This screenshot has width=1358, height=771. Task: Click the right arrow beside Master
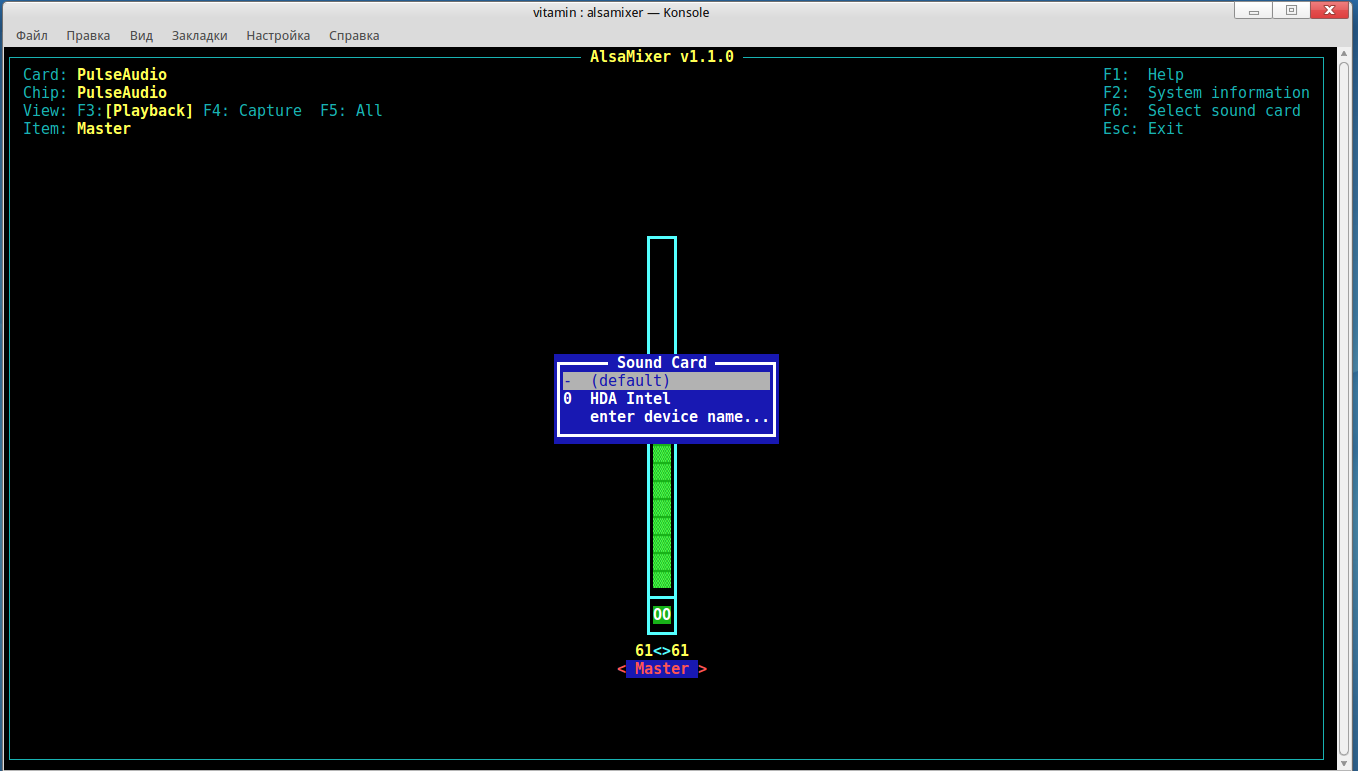(703, 669)
